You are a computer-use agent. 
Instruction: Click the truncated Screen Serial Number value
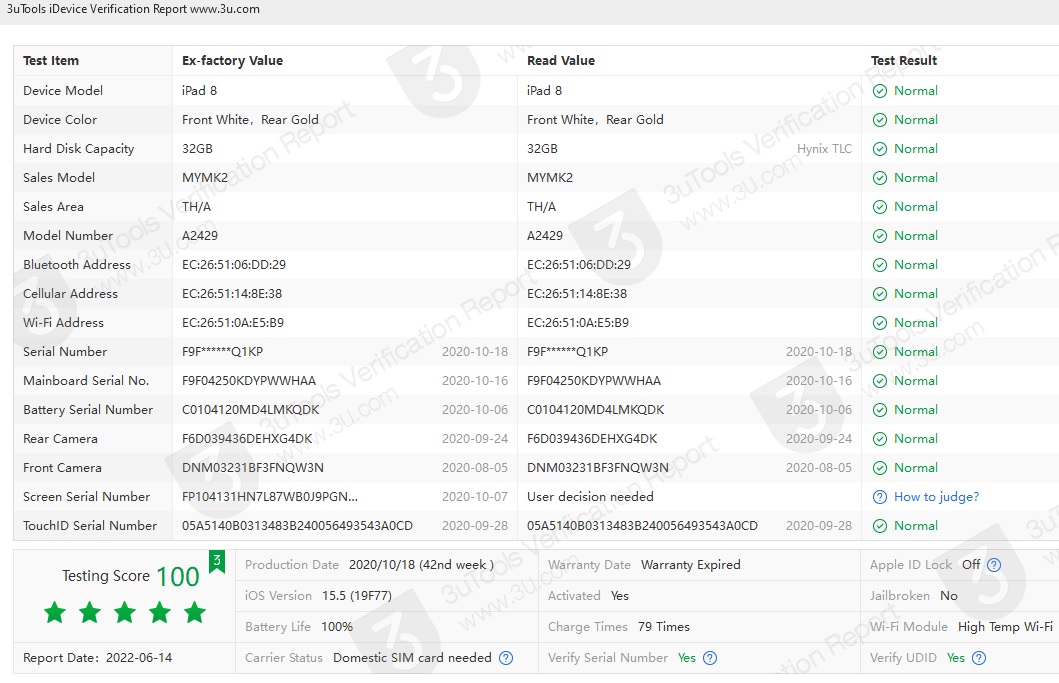(269, 497)
